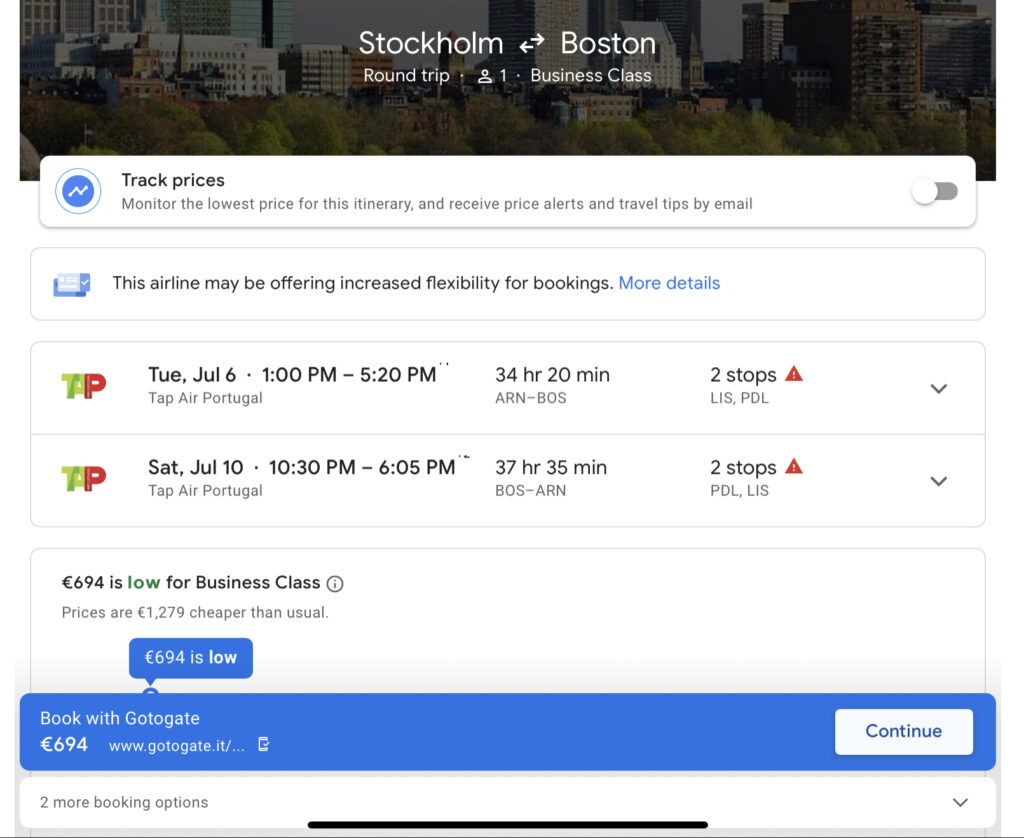
Task: Open the www.gotogate.it link
Action: [176, 746]
